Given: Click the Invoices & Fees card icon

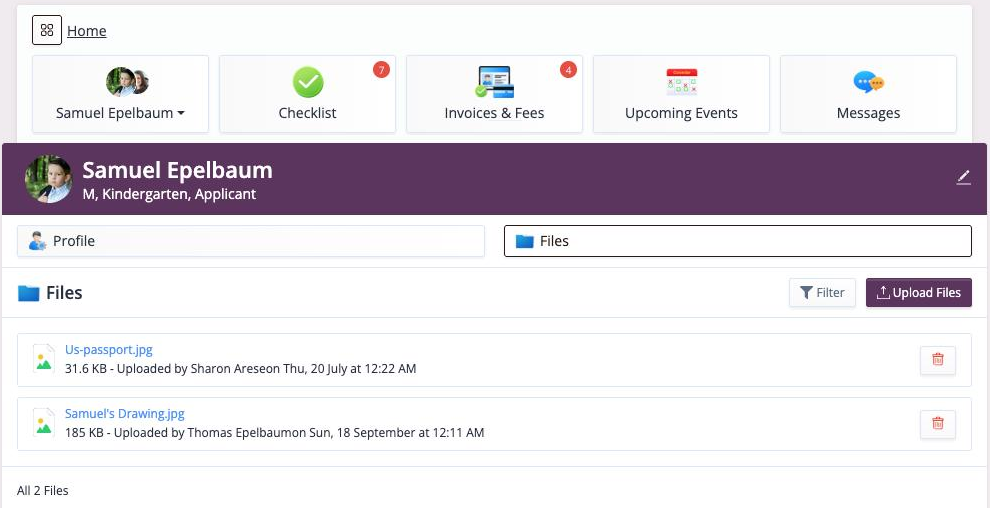Looking at the screenshot, I should click(x=494, y=82).
